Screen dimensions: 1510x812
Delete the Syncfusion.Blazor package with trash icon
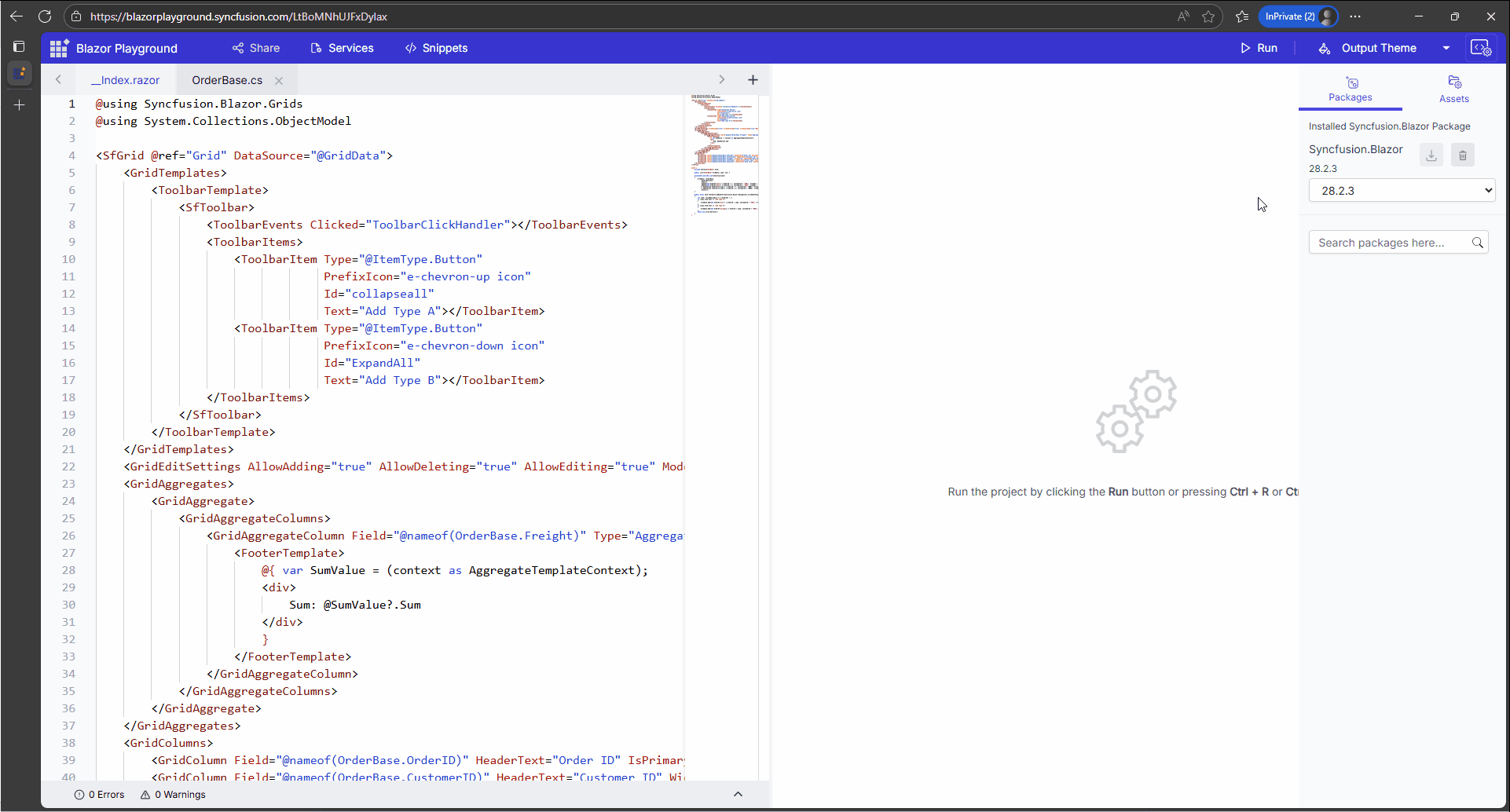pos(1462,155)
